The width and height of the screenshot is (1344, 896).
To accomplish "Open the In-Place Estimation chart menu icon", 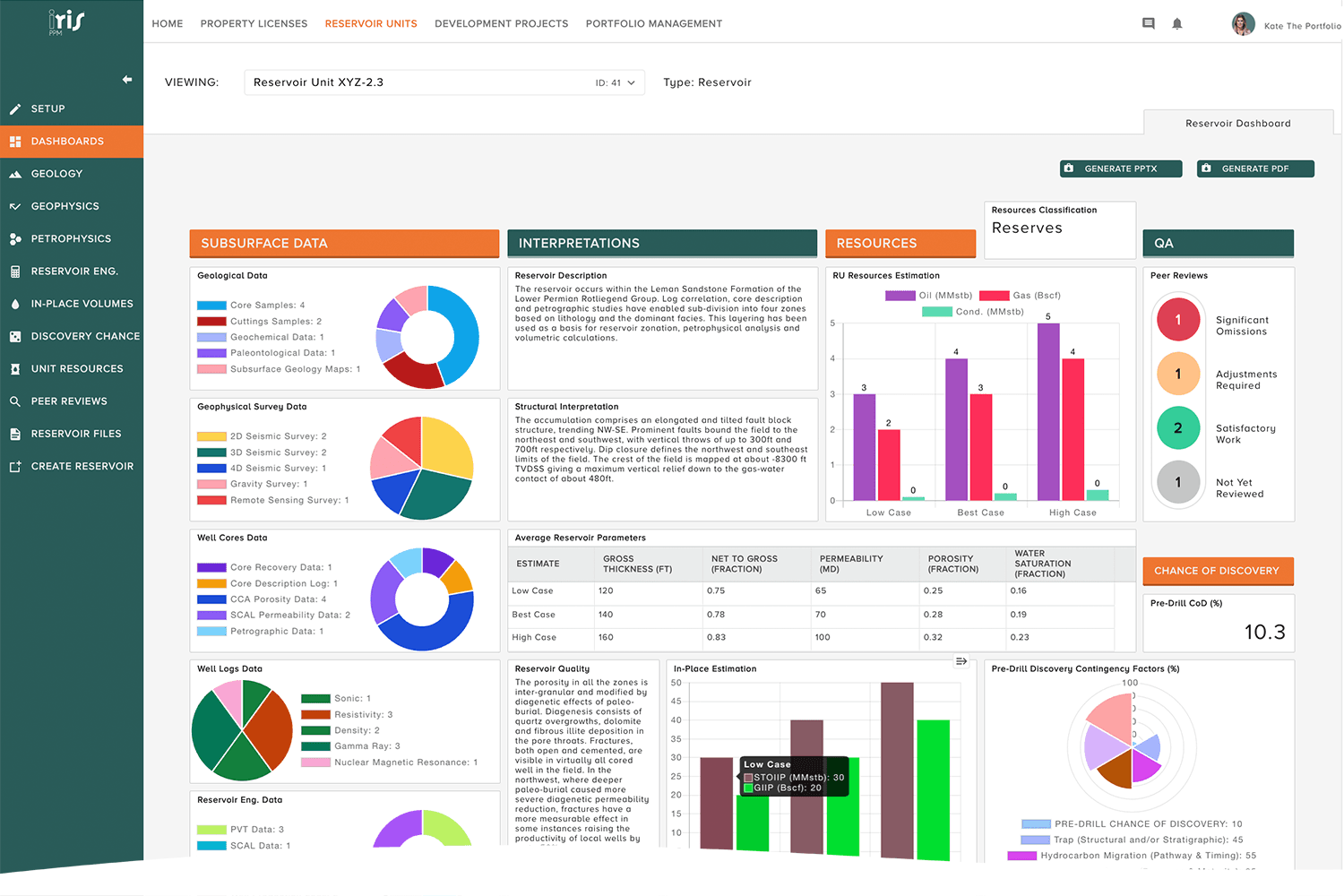I will [x=961, y=661].
